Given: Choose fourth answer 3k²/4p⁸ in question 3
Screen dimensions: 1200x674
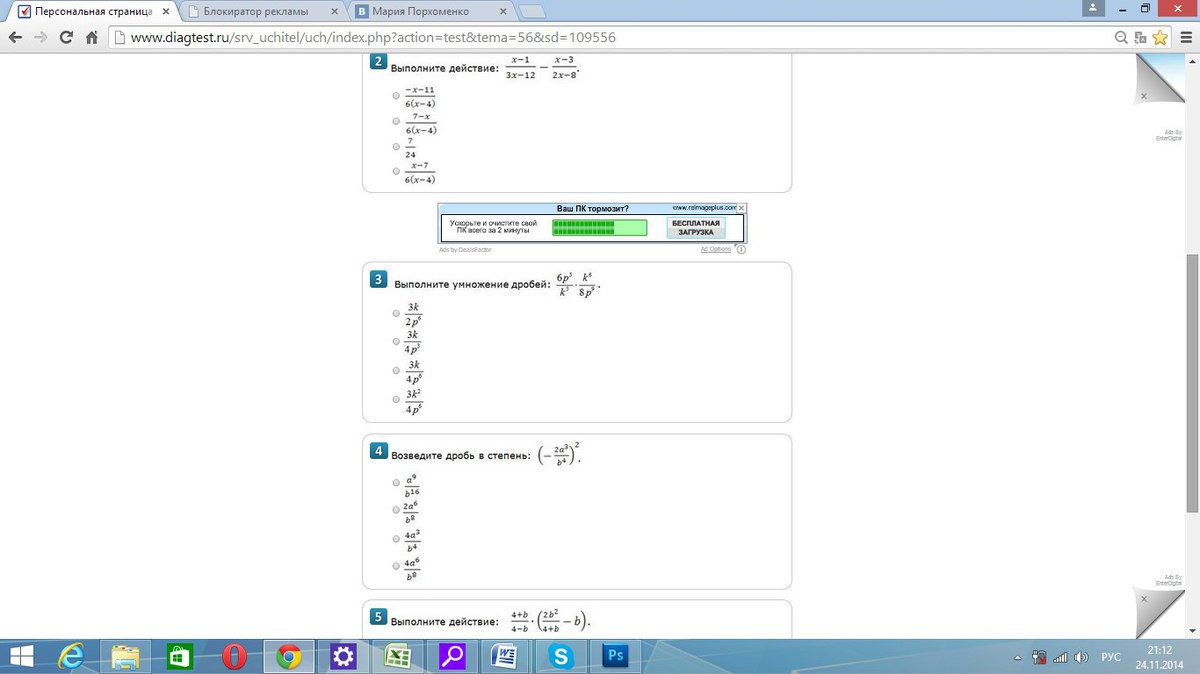Looking at the screenshot, I should pyautogui.click(x=397, y=400).
